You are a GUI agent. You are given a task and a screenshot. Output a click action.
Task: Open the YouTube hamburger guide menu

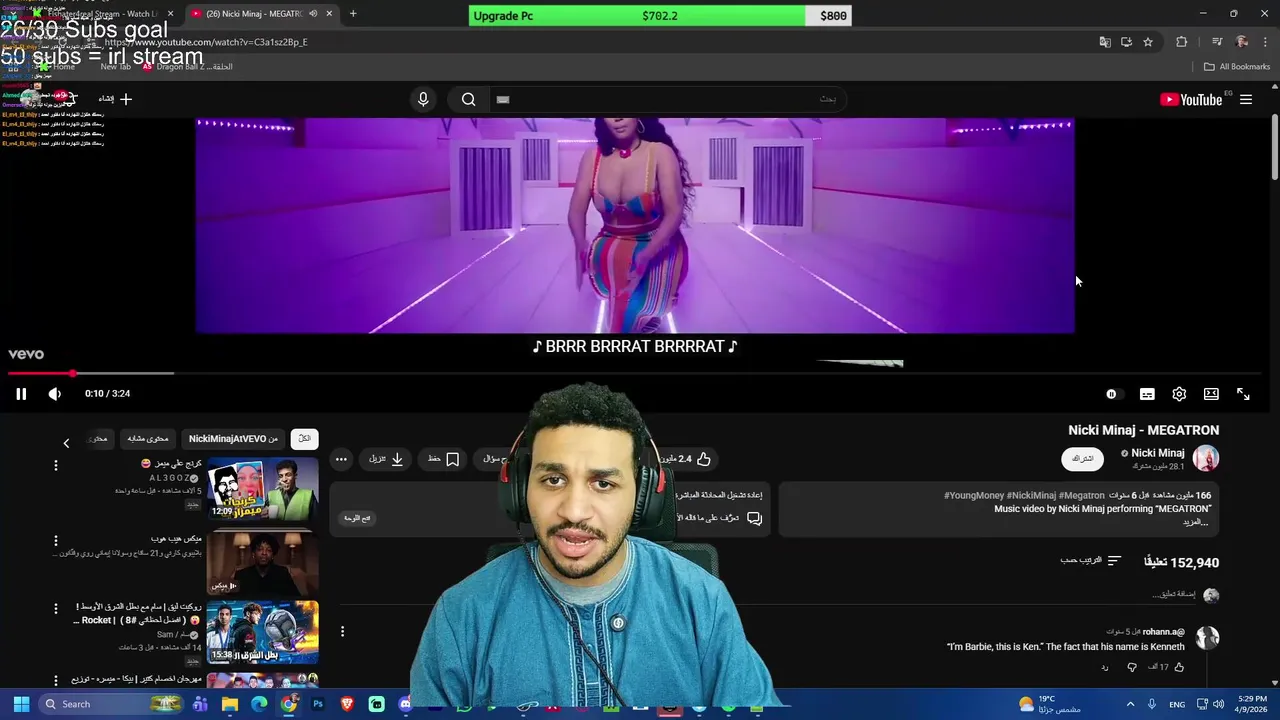pyautogui.click(x=1246, y=99)
